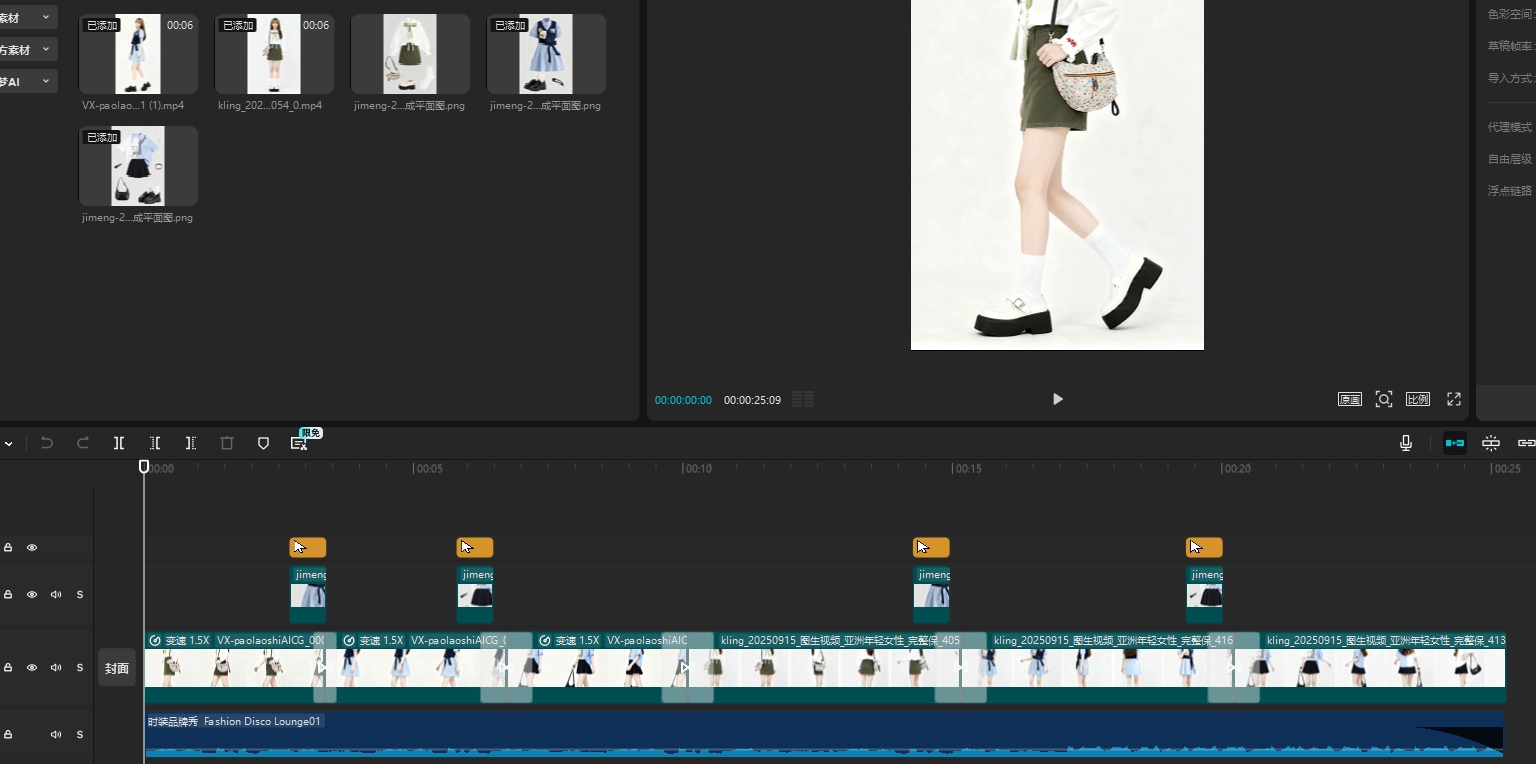Select the kling clip ending in _405
This screenshot has width=1536, height=764.
[824, 667]
